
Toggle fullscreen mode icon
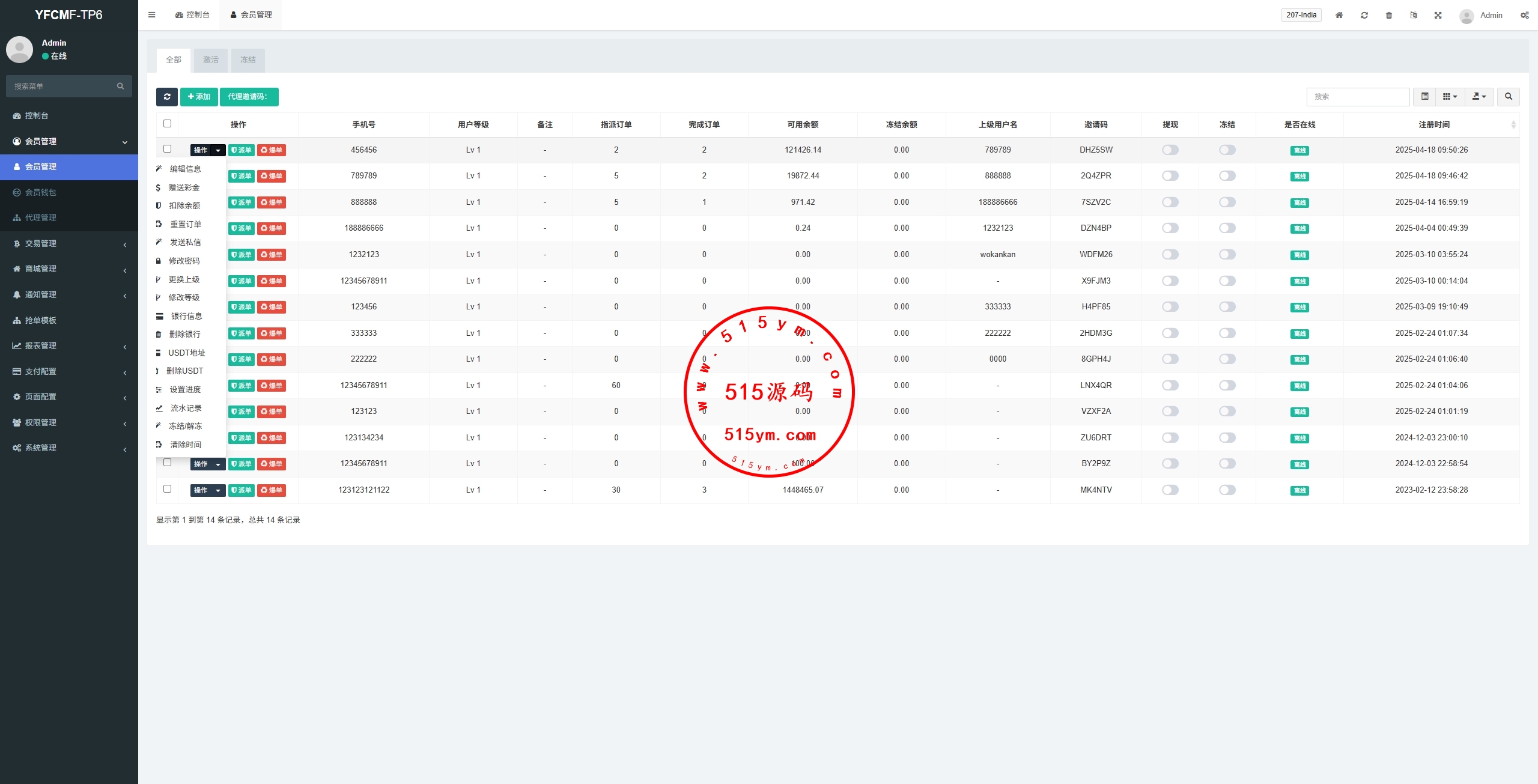[x=1438, y=16]
